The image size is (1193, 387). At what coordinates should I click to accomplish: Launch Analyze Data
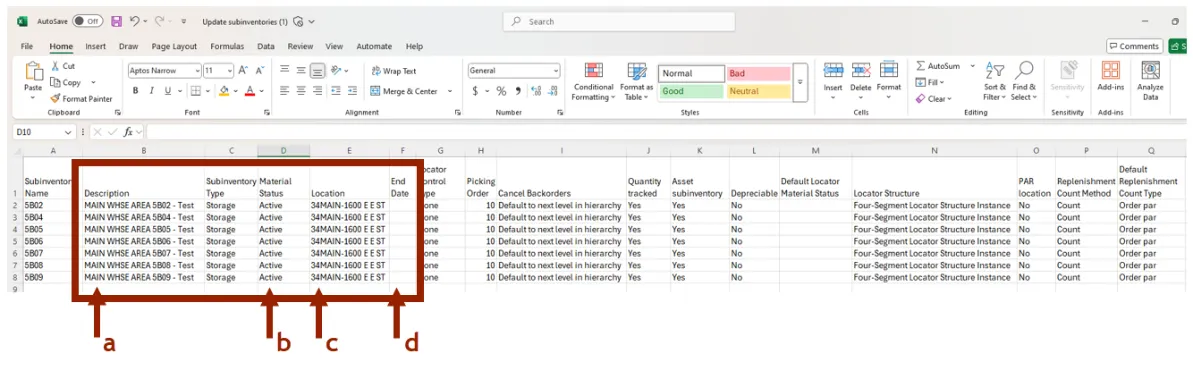(1150, 81)
